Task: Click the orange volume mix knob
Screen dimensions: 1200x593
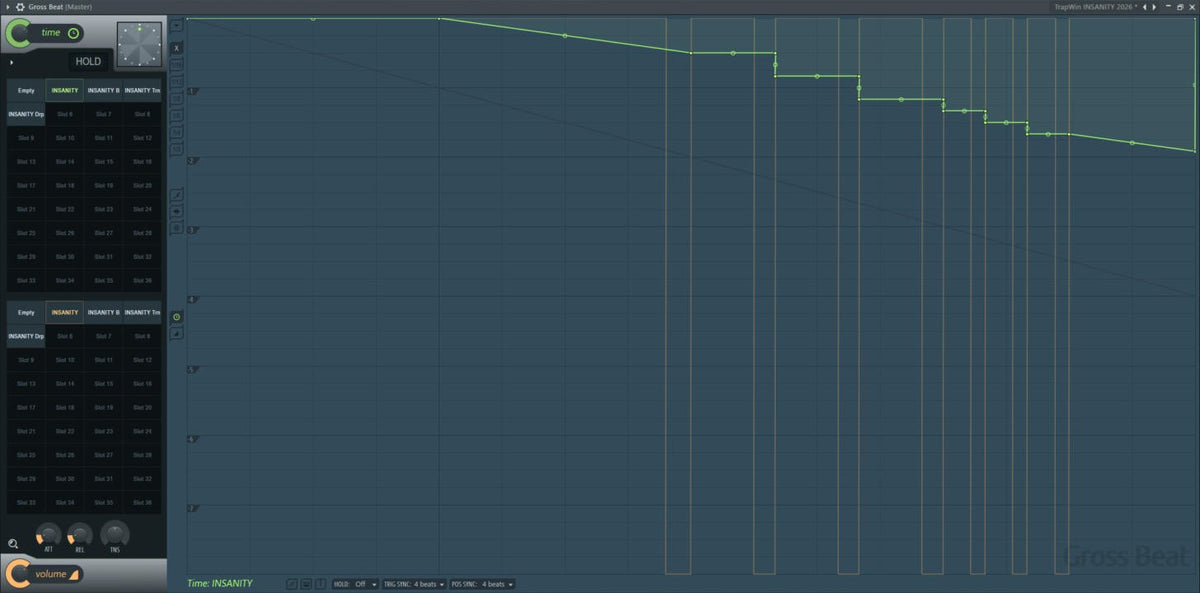Action: (17, 574)
